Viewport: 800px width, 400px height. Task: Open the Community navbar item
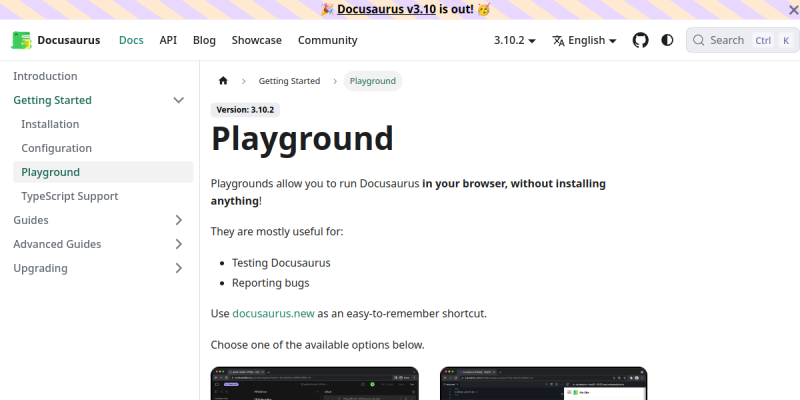tap(328, 40)
